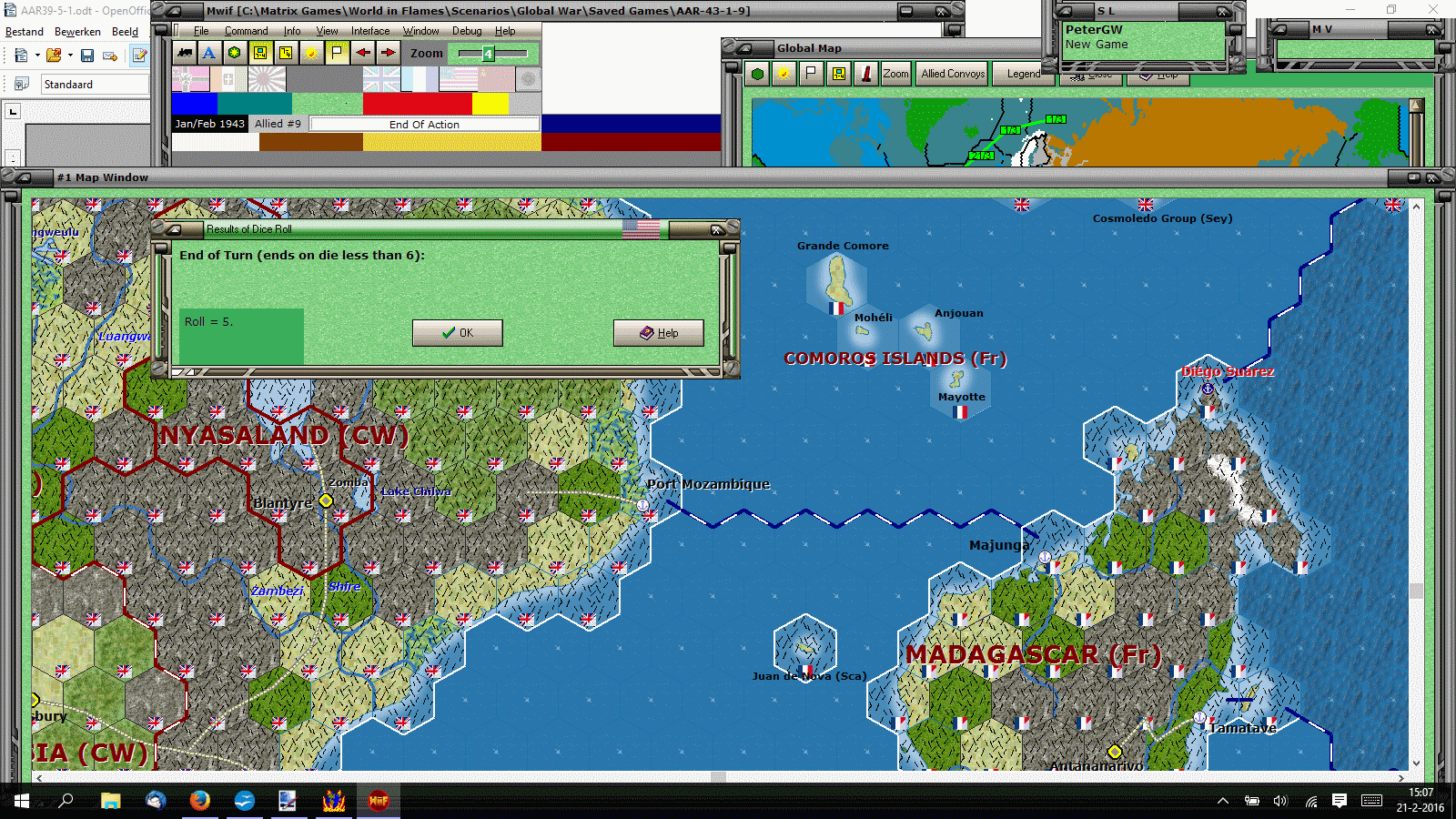This screenshot has width=1456, height=819.
Task: Click the Allied Convoys button
Action: [953, 74]
